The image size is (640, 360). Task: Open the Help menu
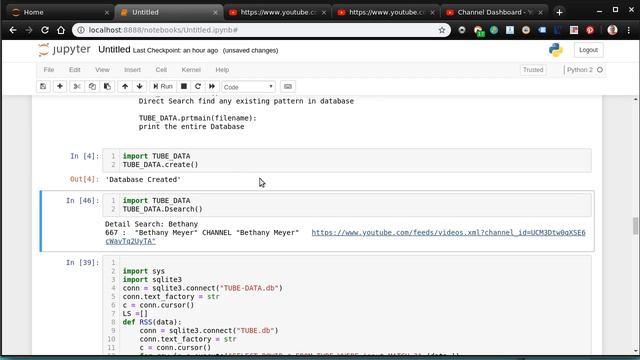[x=222, y=70]
